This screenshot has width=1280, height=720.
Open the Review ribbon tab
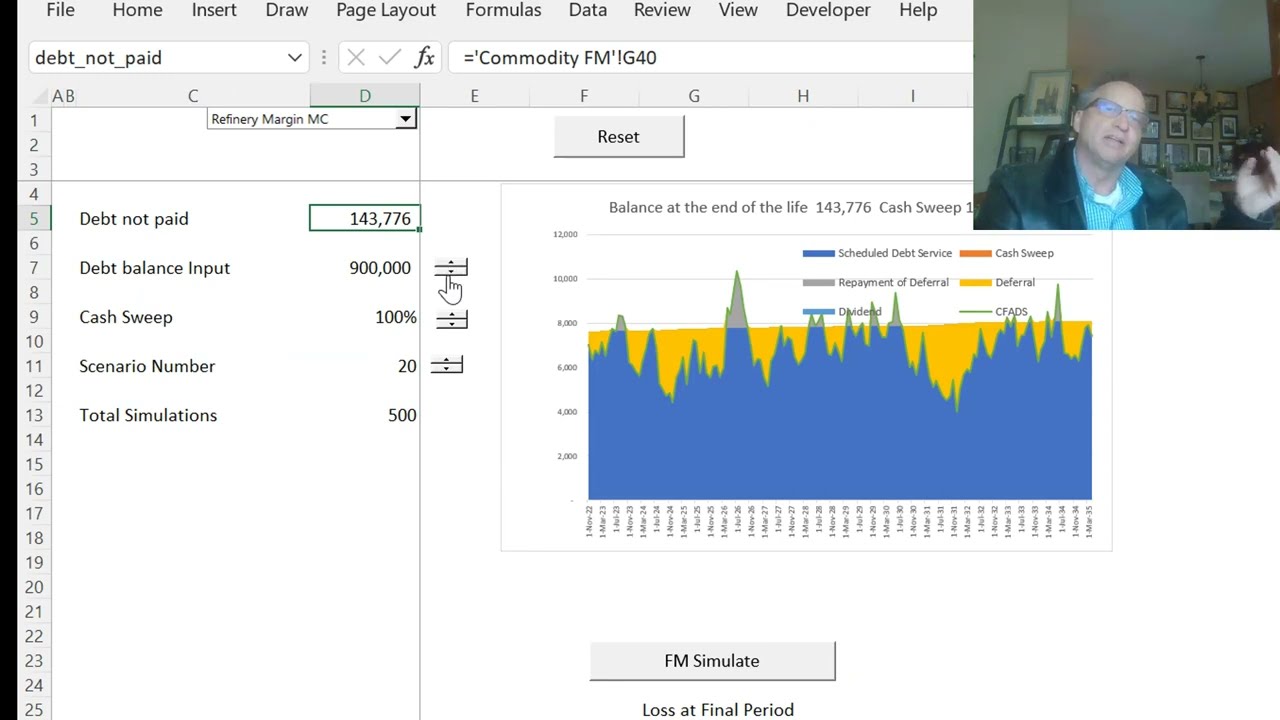[662, 10]
